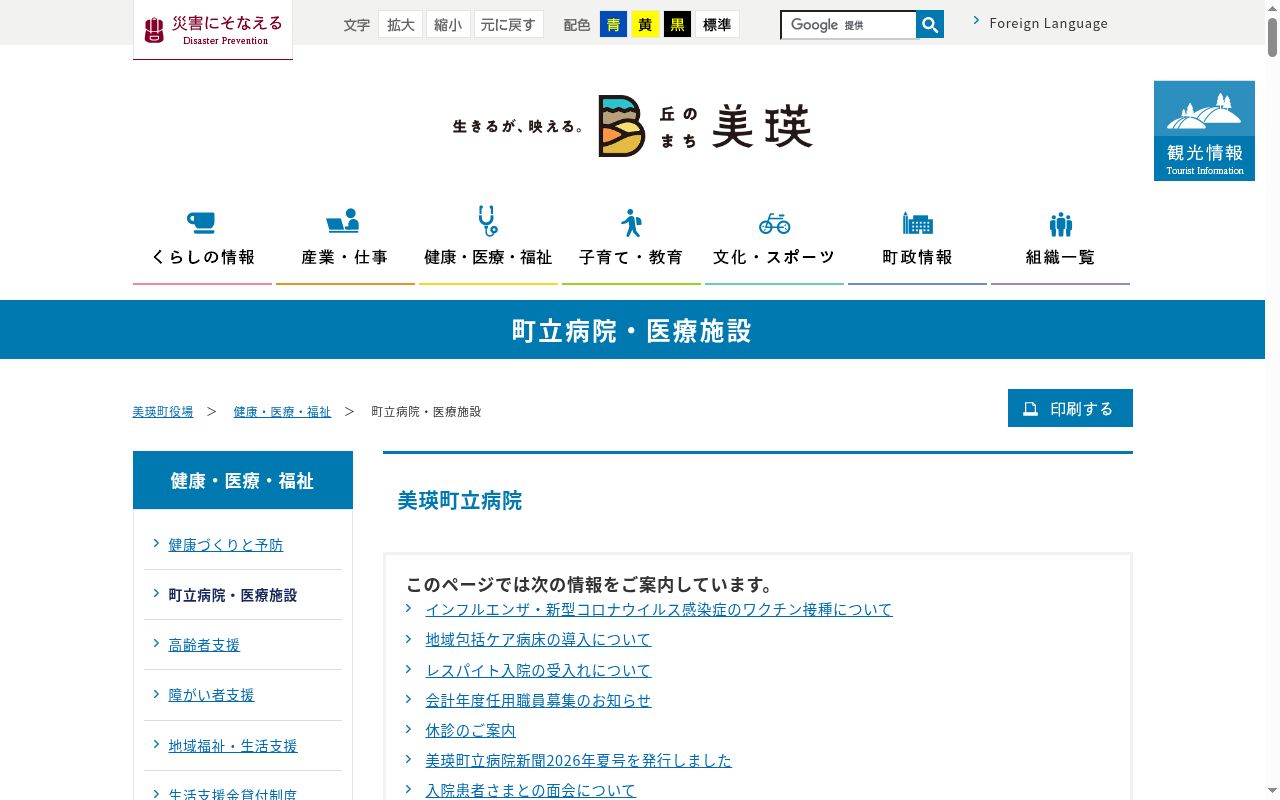Focus the Google search field

point(848,25)
